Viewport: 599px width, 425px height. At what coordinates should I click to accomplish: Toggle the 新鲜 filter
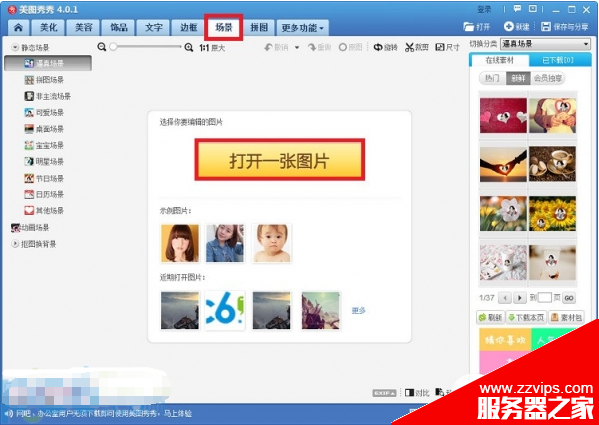[x=518, y=78]
